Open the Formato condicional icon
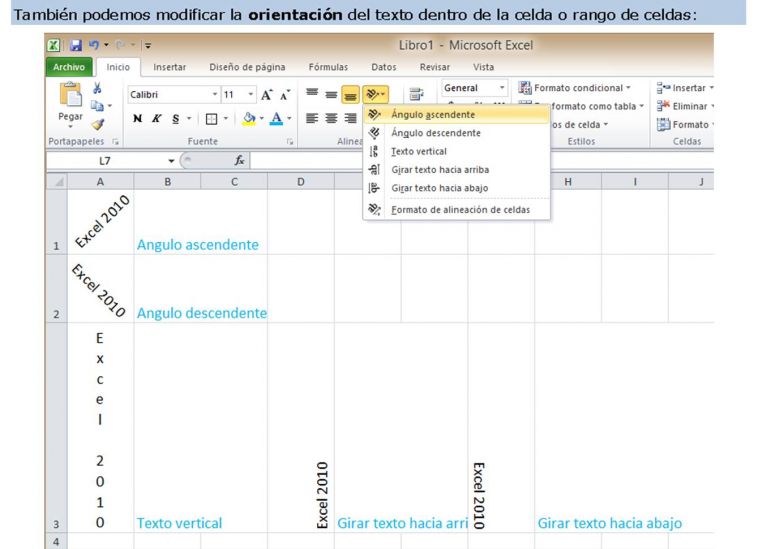Screen dimensions: 758x549 525,87
